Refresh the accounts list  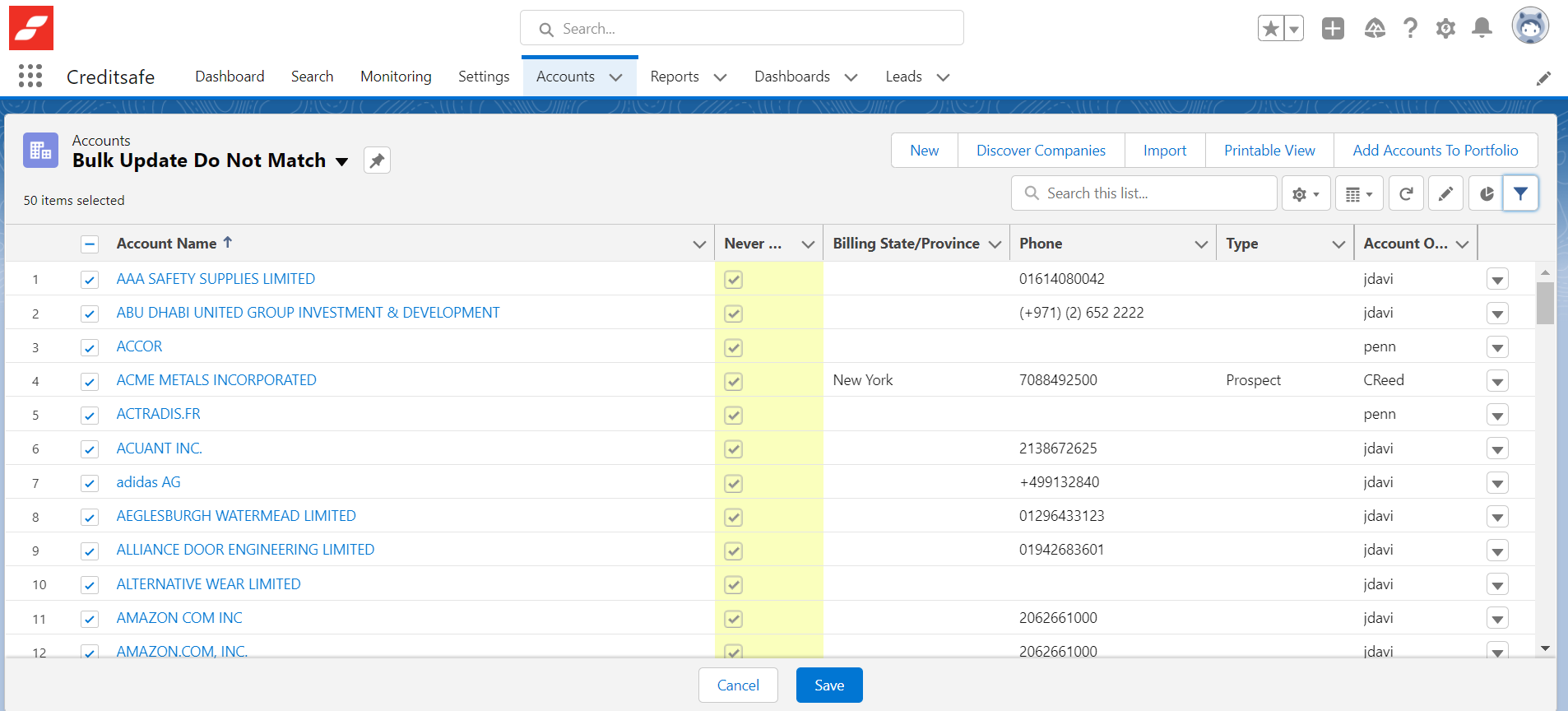point(1406,194)
